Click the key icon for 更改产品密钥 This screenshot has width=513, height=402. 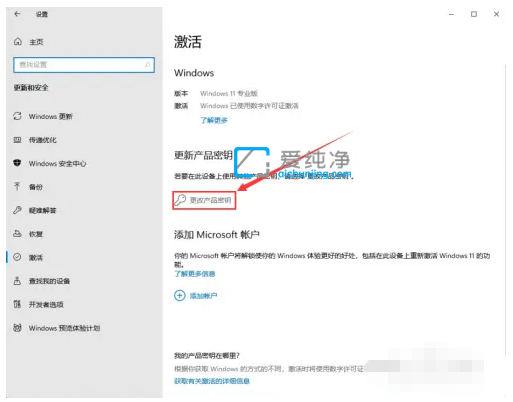[x=181, y=200]
